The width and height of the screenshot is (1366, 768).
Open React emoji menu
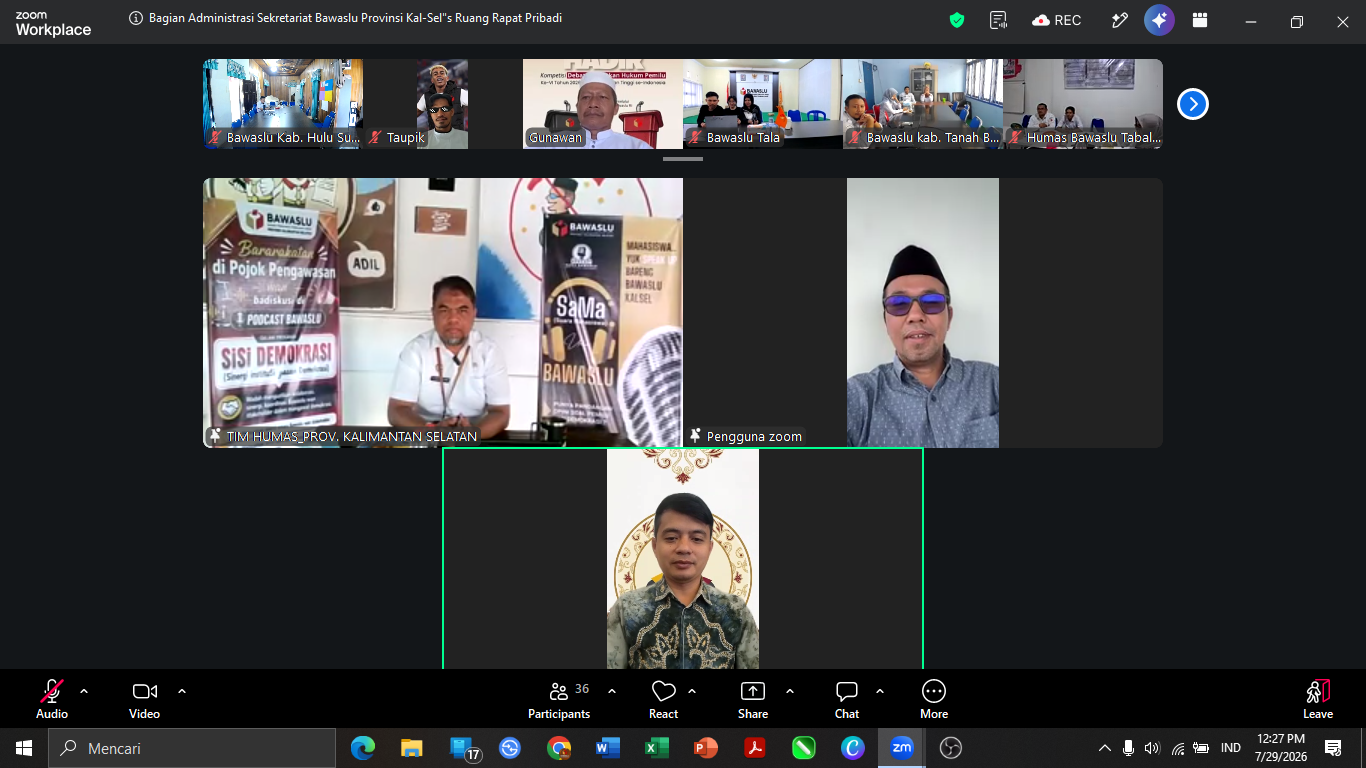click(x=663, y=699)
